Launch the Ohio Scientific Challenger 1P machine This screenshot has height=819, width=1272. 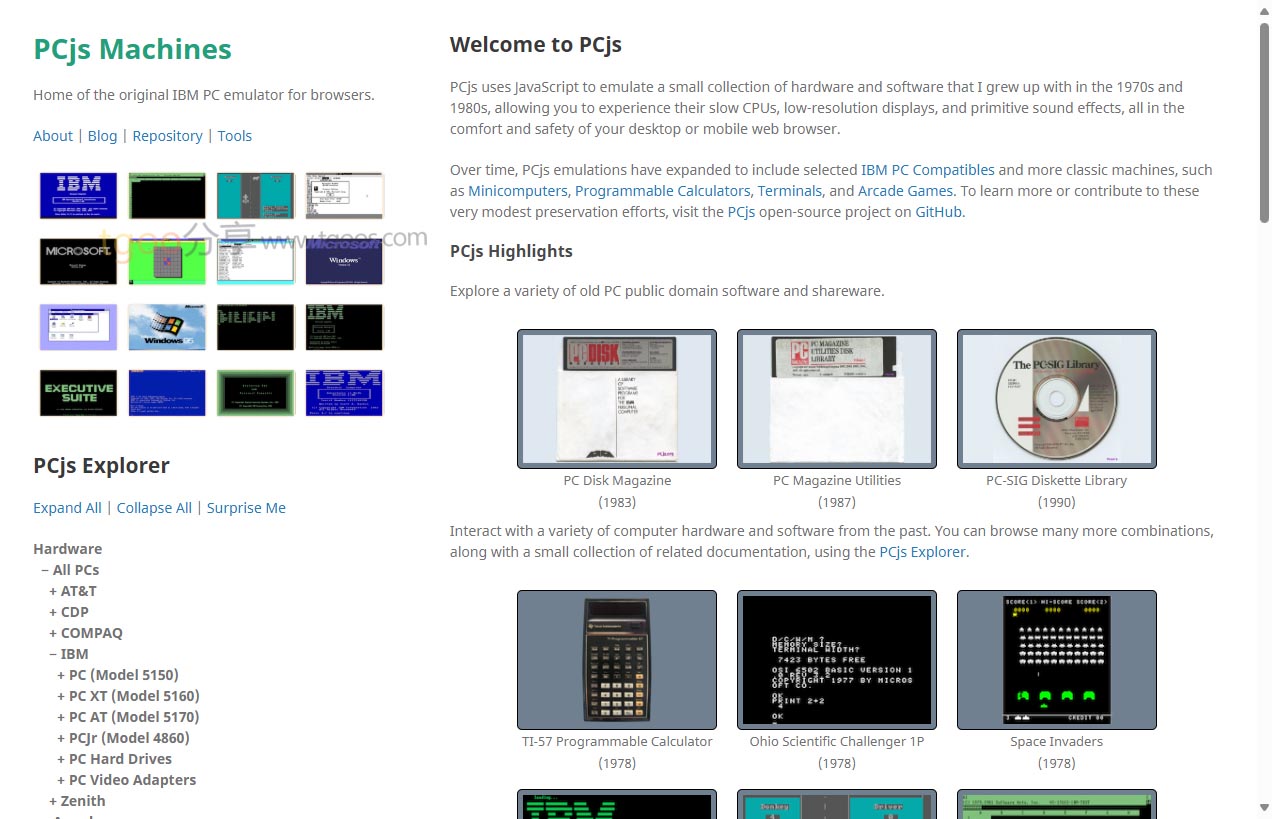[836, 660]
